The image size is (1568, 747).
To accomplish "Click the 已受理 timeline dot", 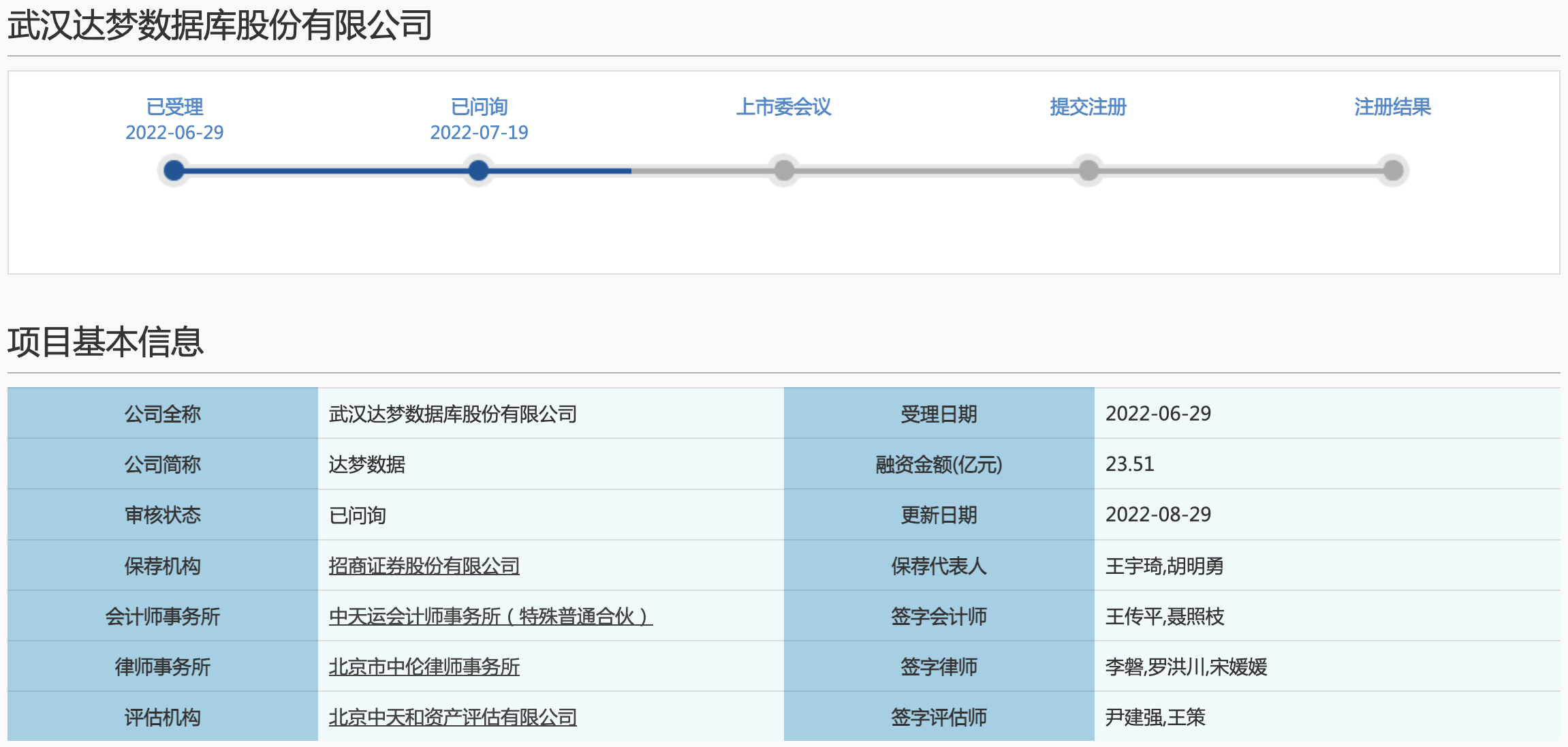I will 174,170.
